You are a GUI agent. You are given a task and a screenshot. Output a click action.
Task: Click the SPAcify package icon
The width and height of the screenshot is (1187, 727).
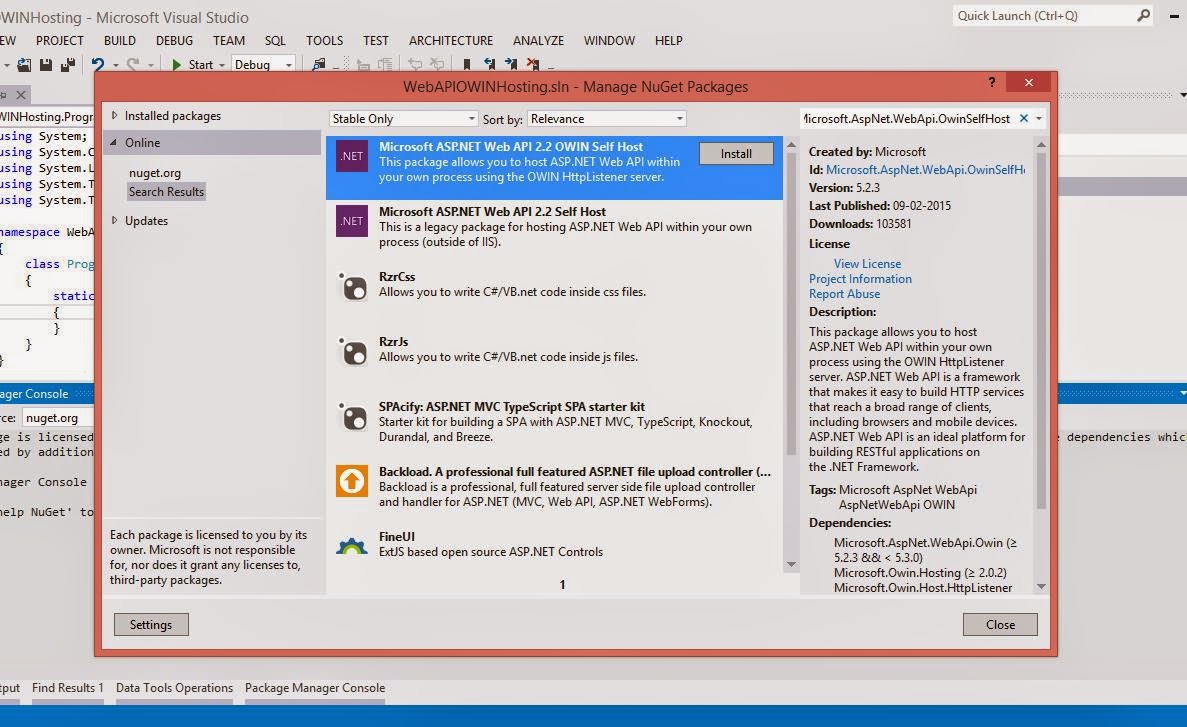[352, 417]
